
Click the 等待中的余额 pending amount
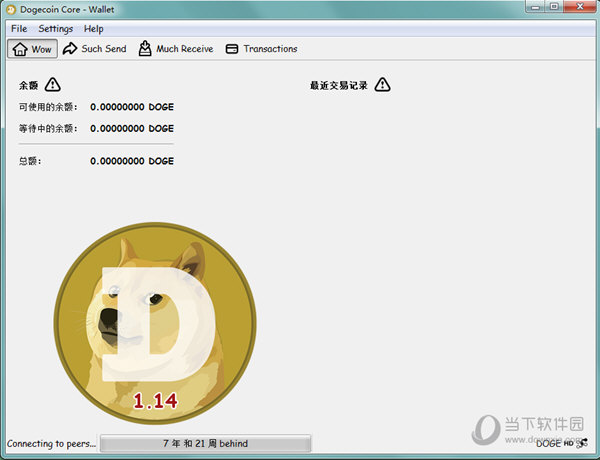coord(132,129)
